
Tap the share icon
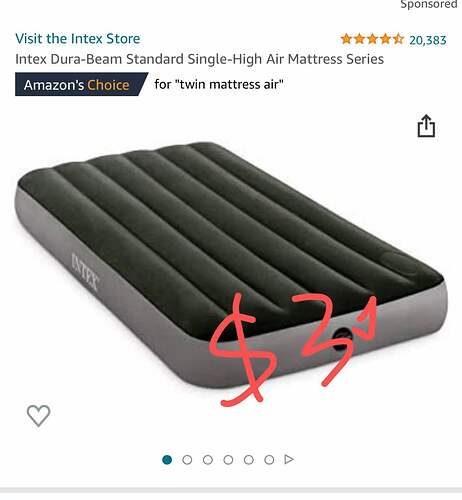point(426,126)
